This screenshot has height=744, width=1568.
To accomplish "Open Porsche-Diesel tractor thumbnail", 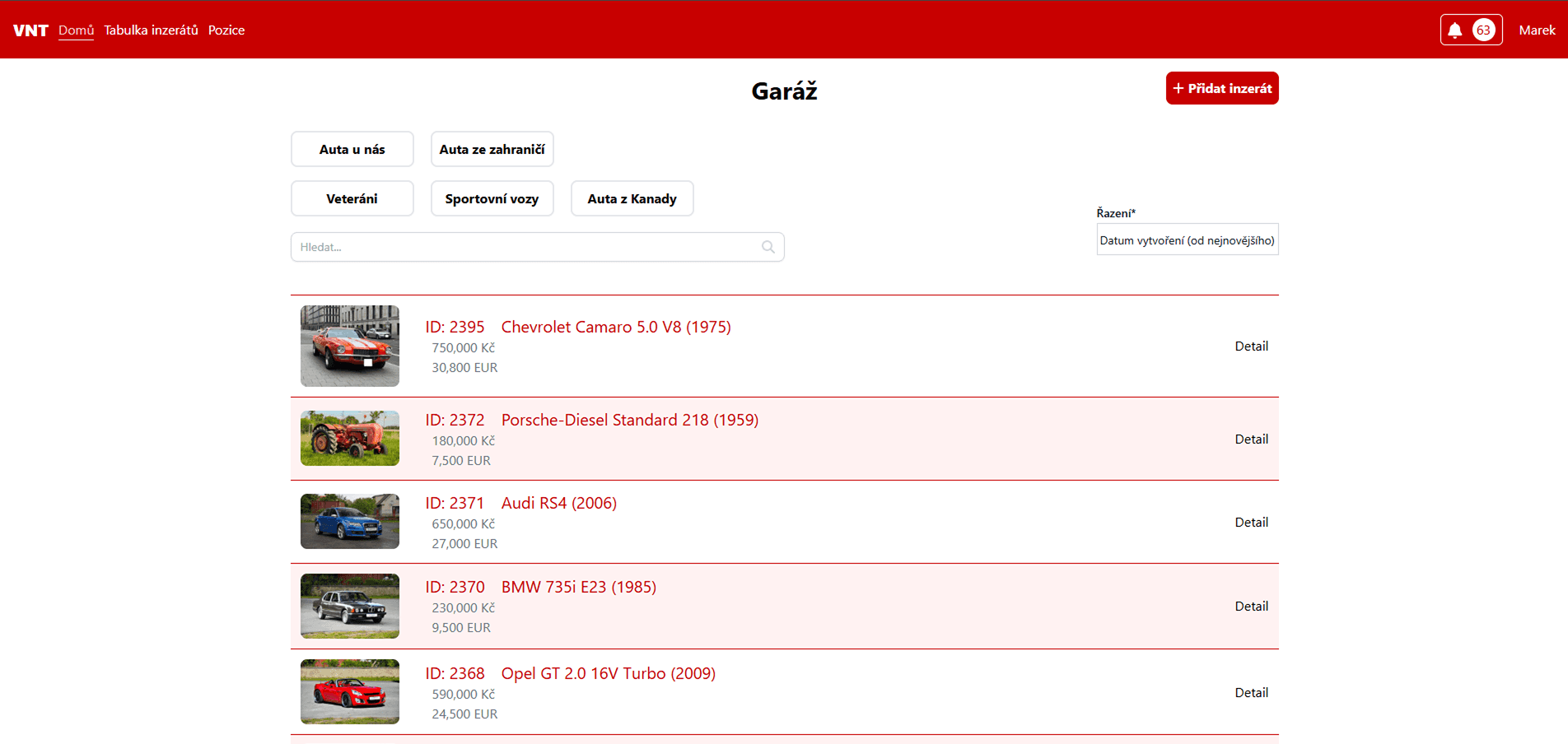I will [350, 439].
